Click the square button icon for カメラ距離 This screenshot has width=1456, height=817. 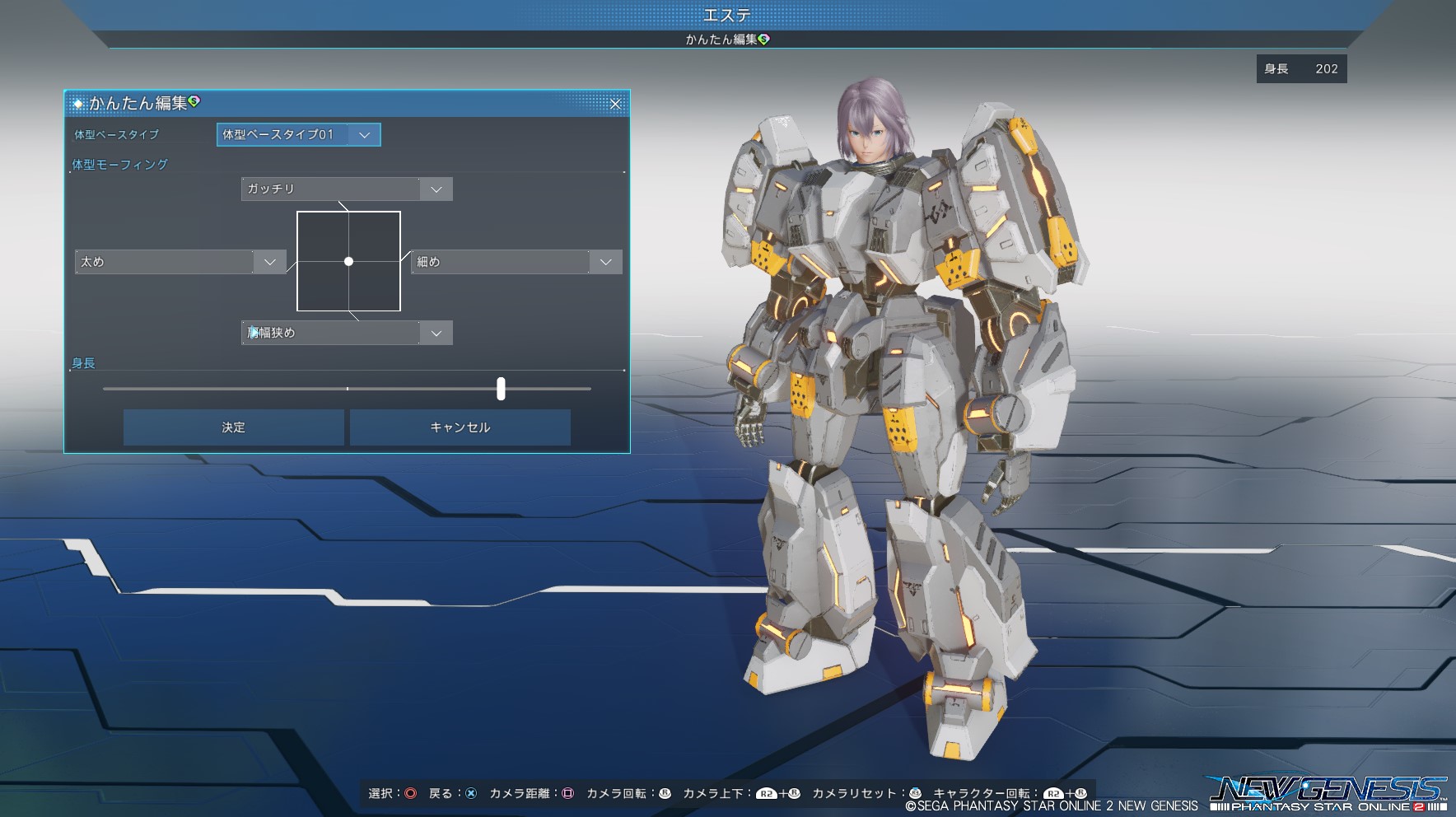(x=567, y=793)
